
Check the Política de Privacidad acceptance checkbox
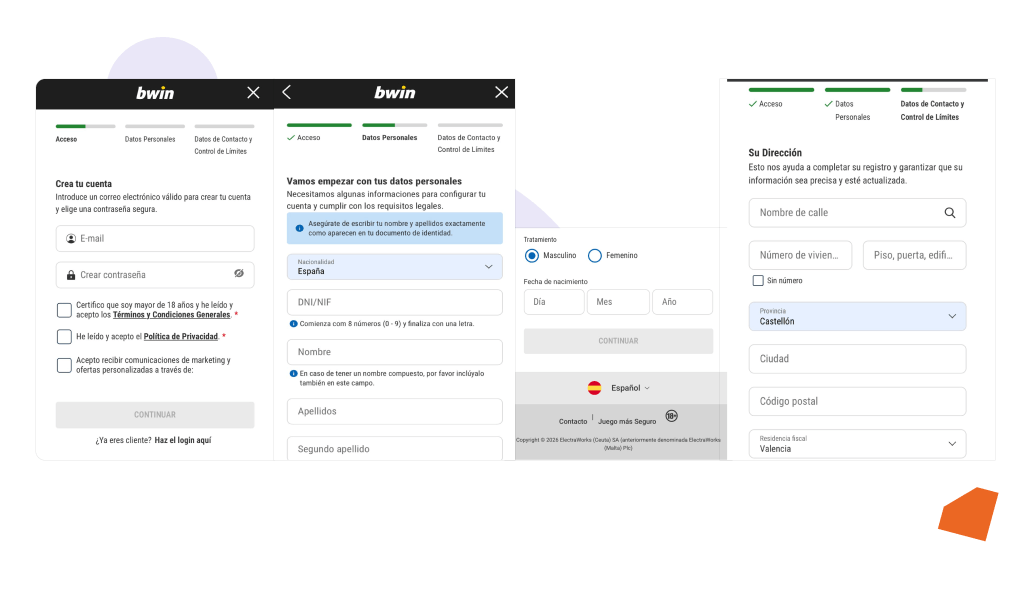tap(64, 337)
